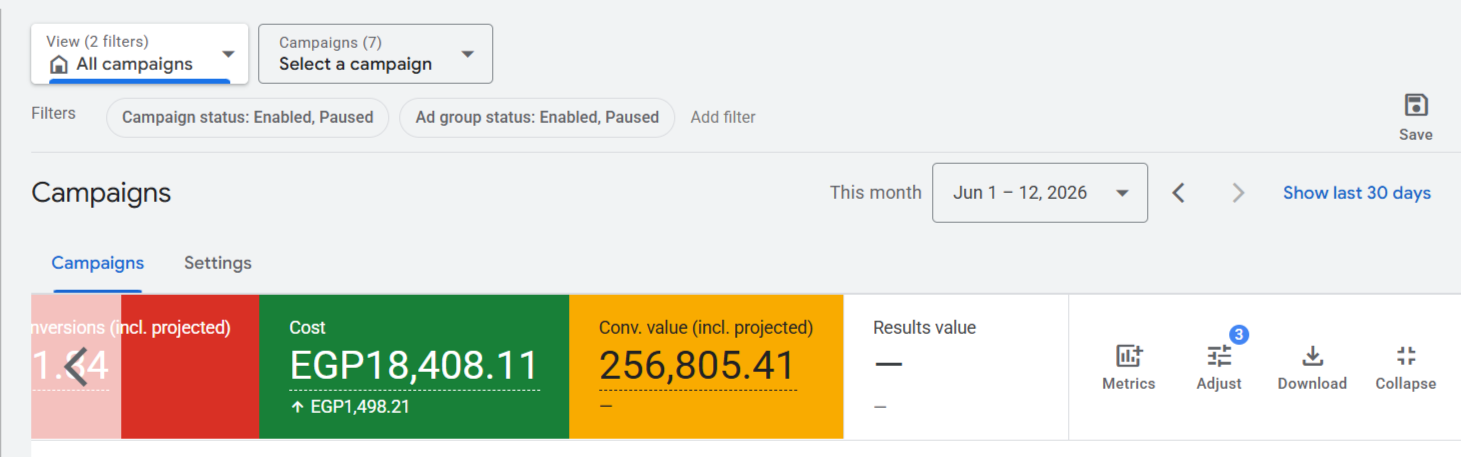Open the View All campaigns dropdown

139,54
